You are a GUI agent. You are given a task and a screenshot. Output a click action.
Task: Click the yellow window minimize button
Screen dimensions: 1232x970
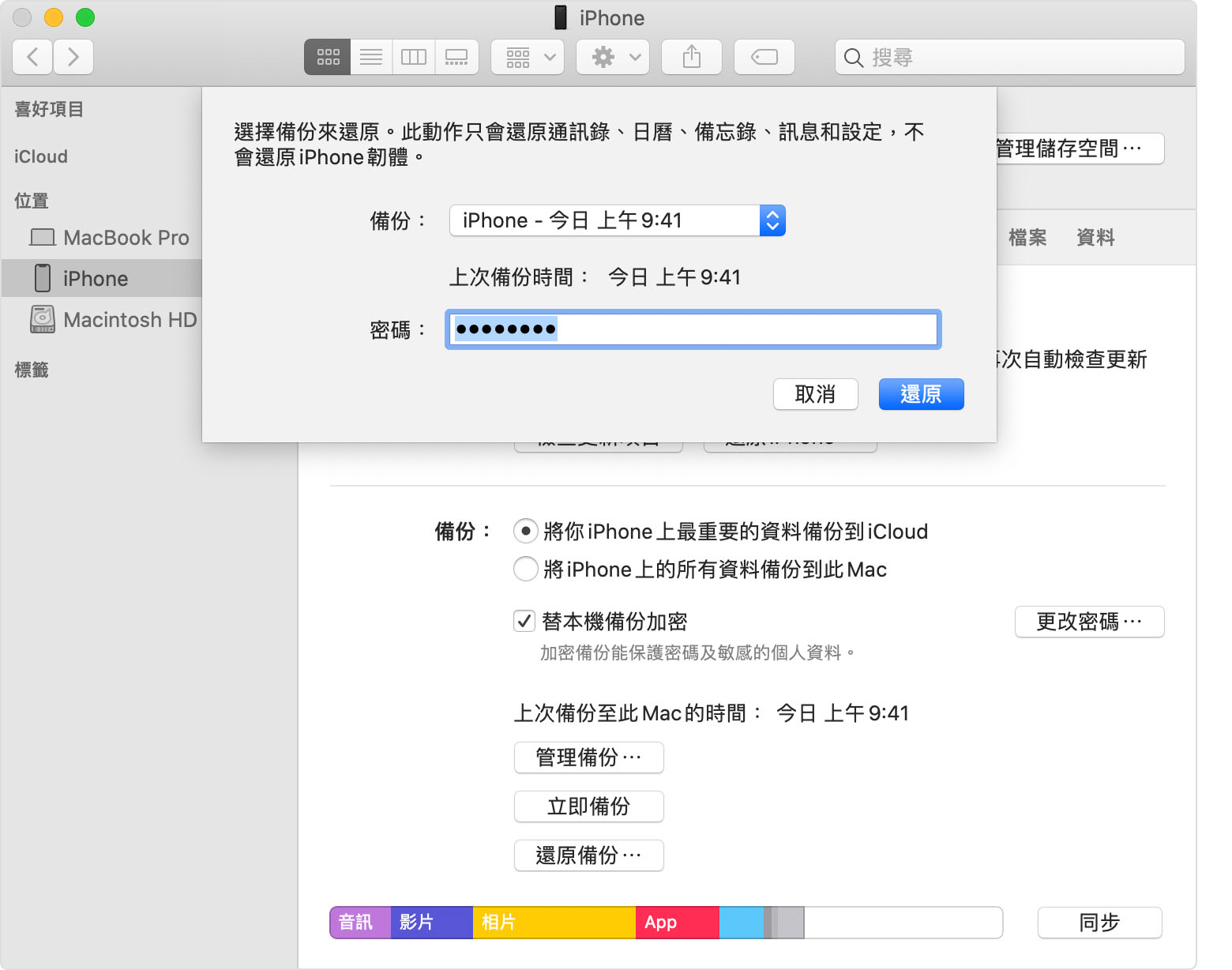point(54,17)
